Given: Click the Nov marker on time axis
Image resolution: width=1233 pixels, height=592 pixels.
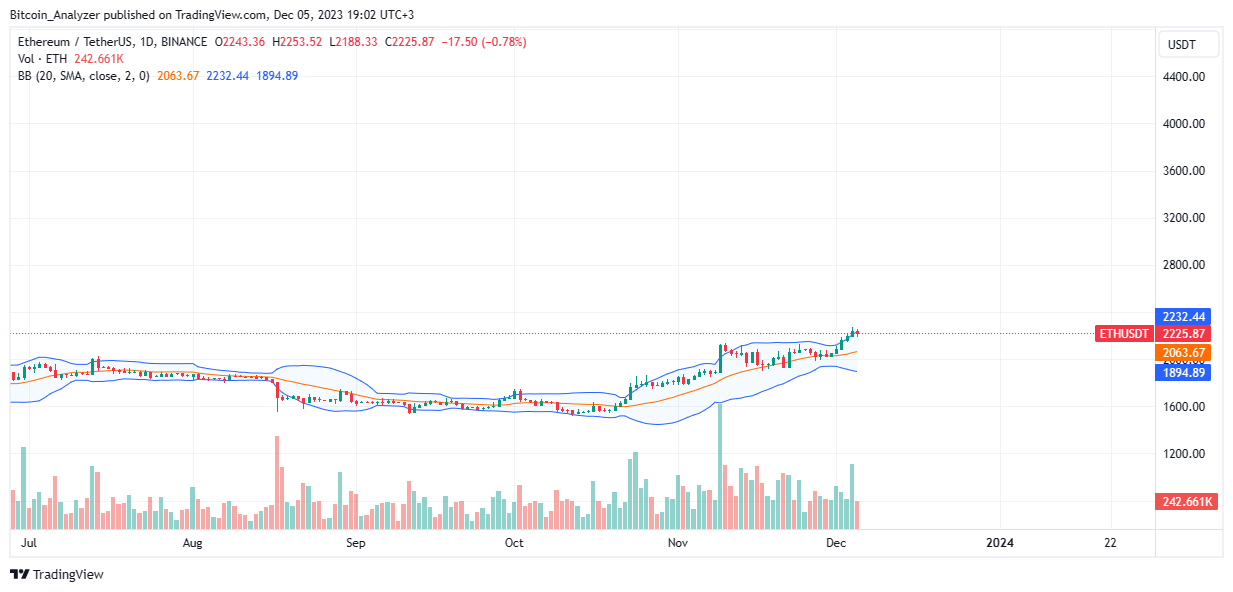Looking at the screenshot, I should (678, 543).
